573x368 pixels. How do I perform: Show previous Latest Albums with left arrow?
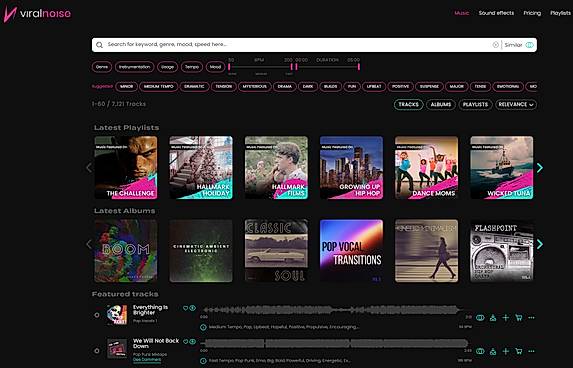[x=89, y=244]
